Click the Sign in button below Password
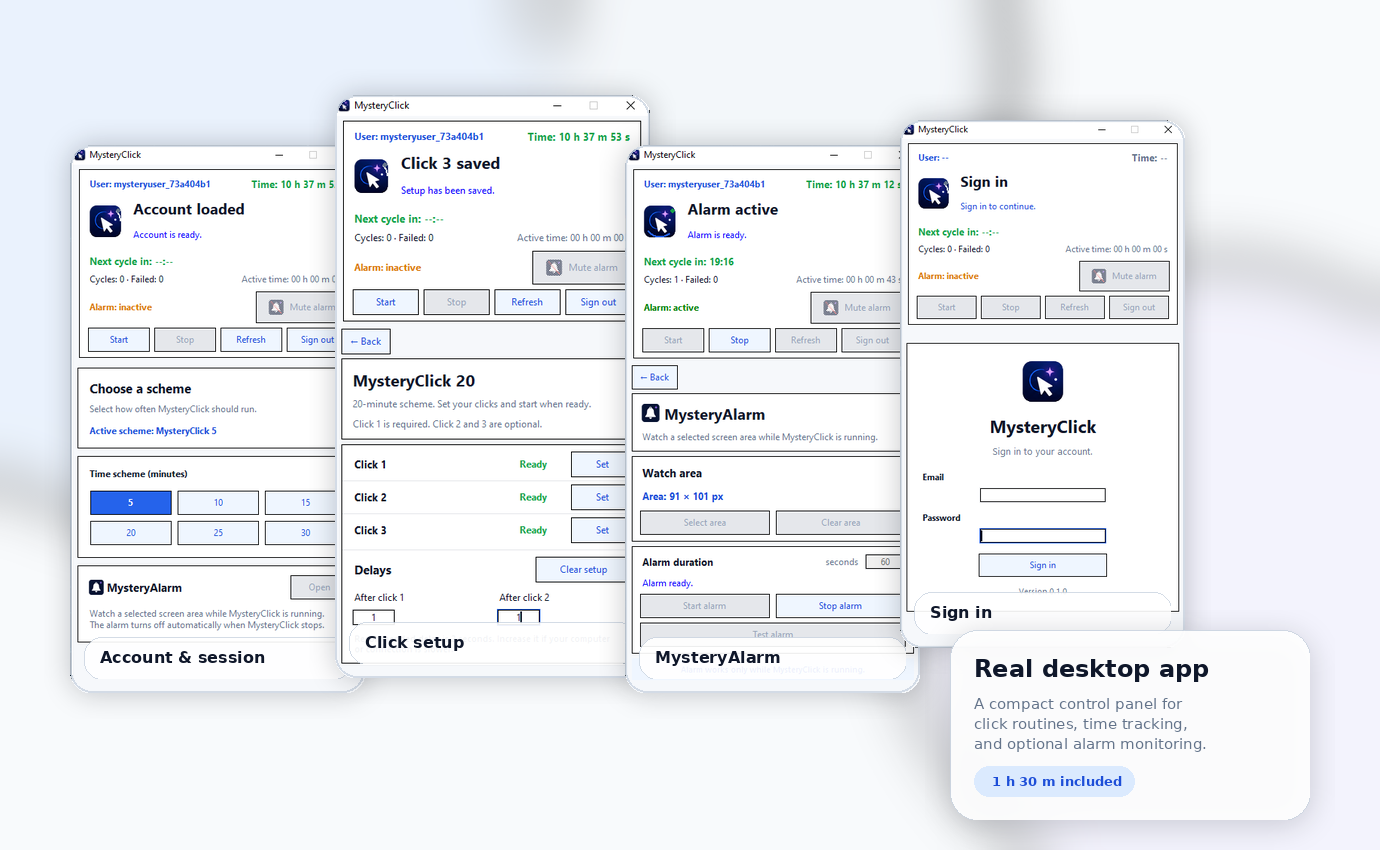 [x=1043, y=565]
